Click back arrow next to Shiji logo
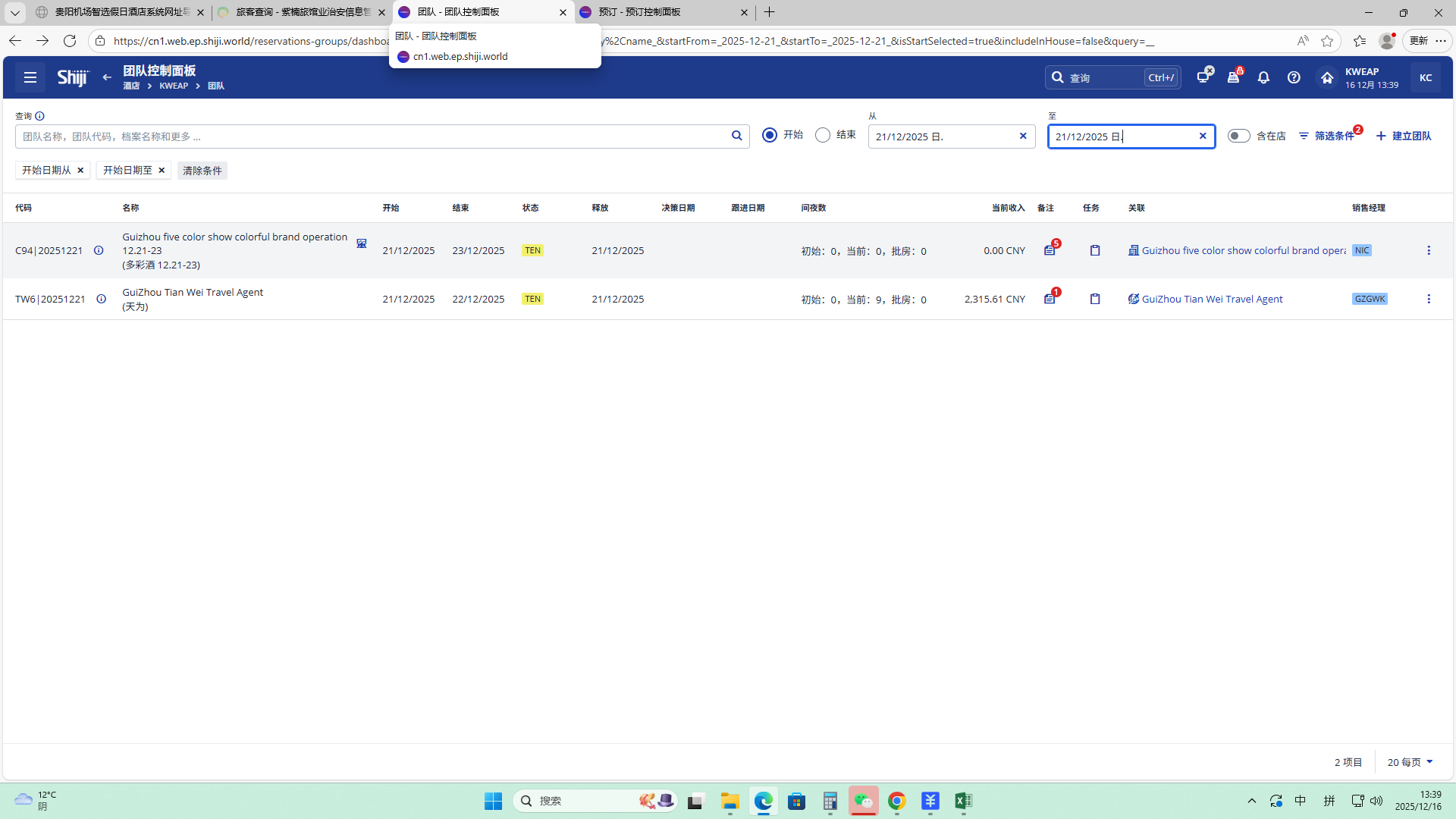This screenshot has width=1456, height=819. coord(107,77)
